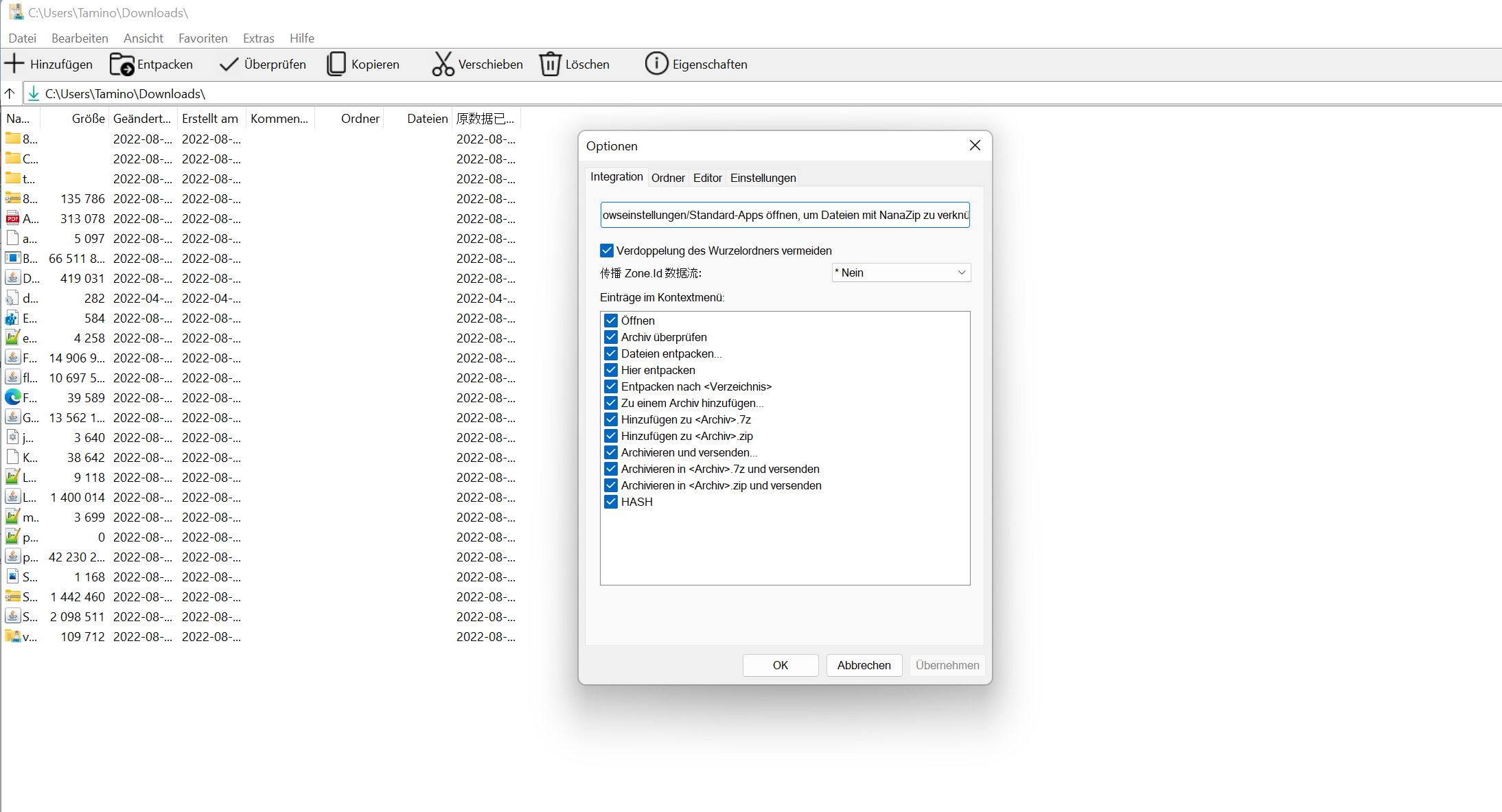The width and height of the screenshot is (1502, 812).
Task: Click the Löschen trash icon
Action: pyautogui.click(x=550, y=64)
